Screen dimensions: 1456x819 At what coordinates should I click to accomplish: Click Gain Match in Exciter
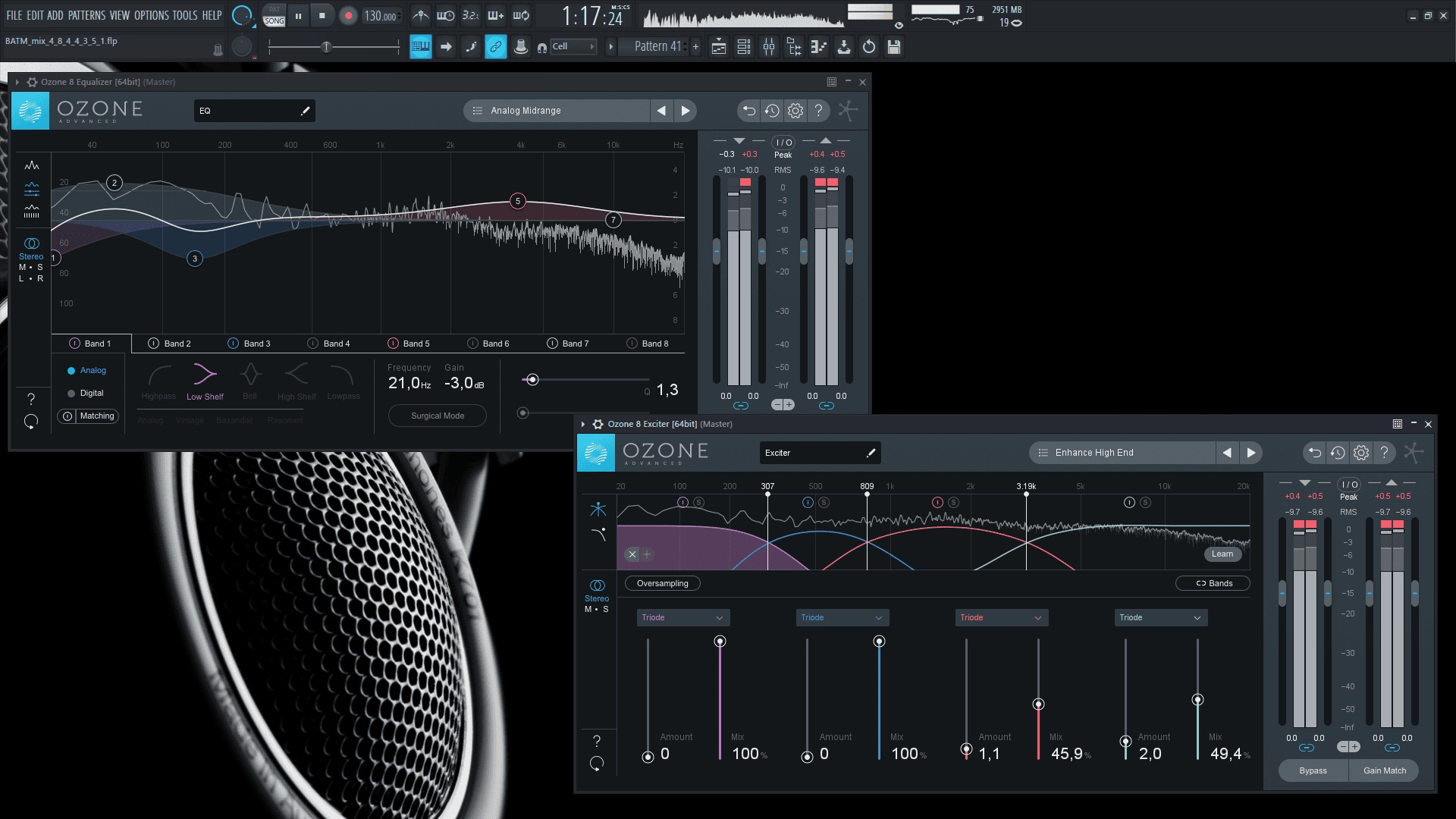tap(1384, 770)
